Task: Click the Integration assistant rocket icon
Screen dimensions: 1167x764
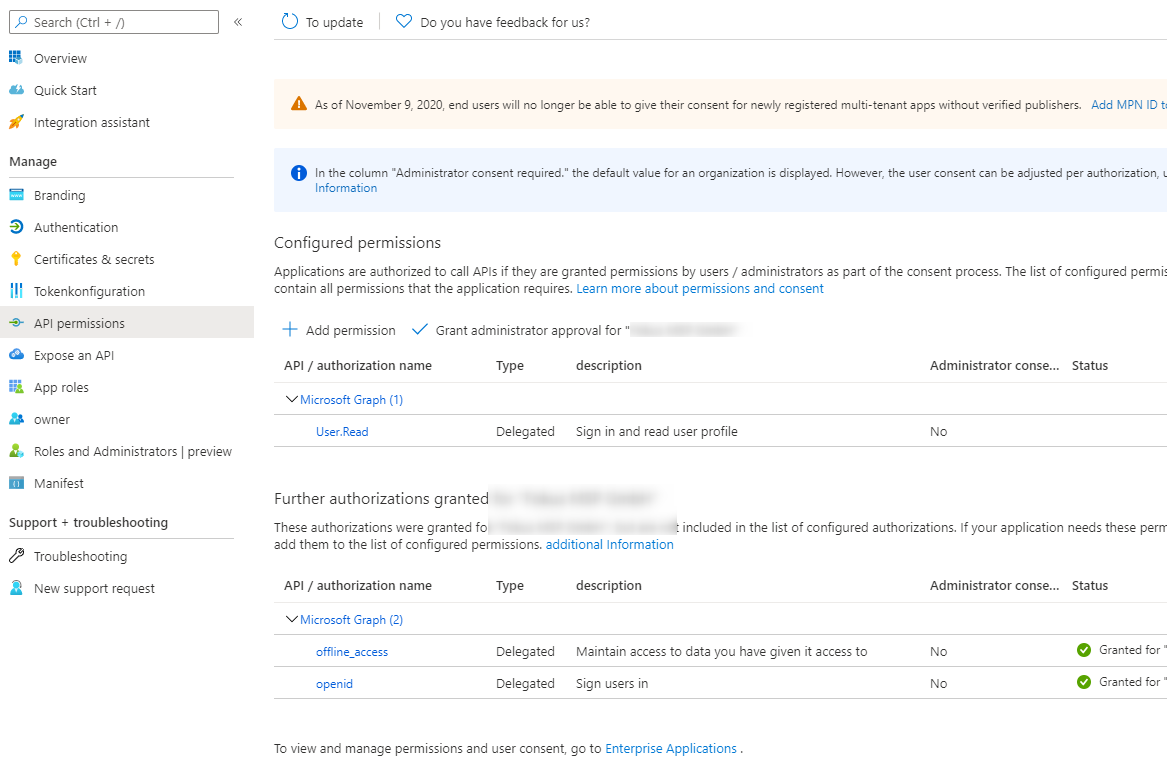Action: tap(16, 122)
